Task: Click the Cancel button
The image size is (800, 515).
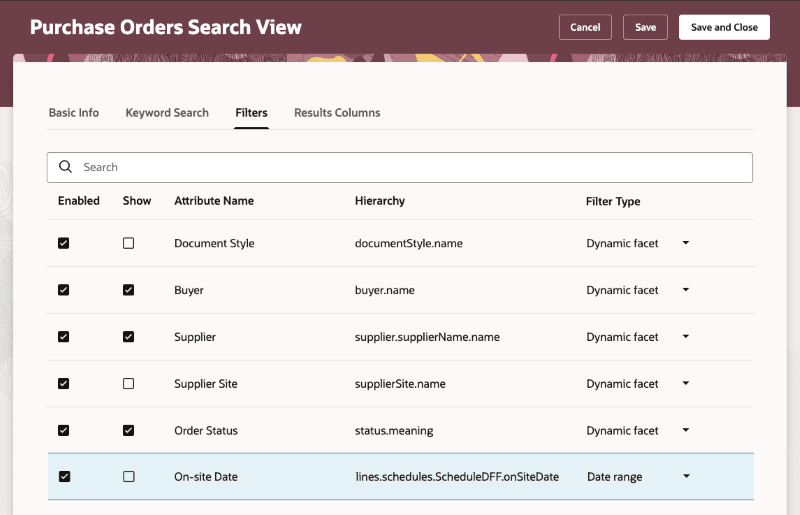Action: (585, 27)
